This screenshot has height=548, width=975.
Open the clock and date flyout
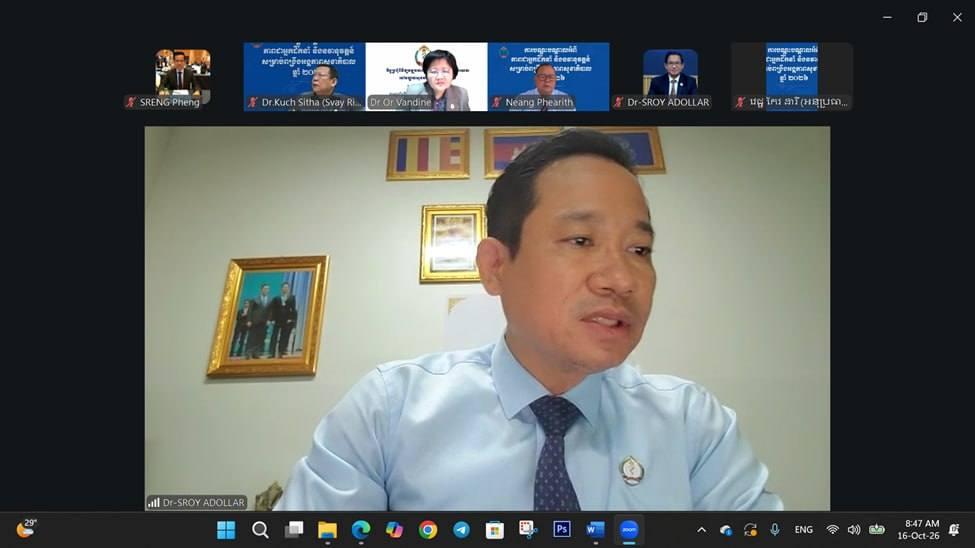(918, 530)
